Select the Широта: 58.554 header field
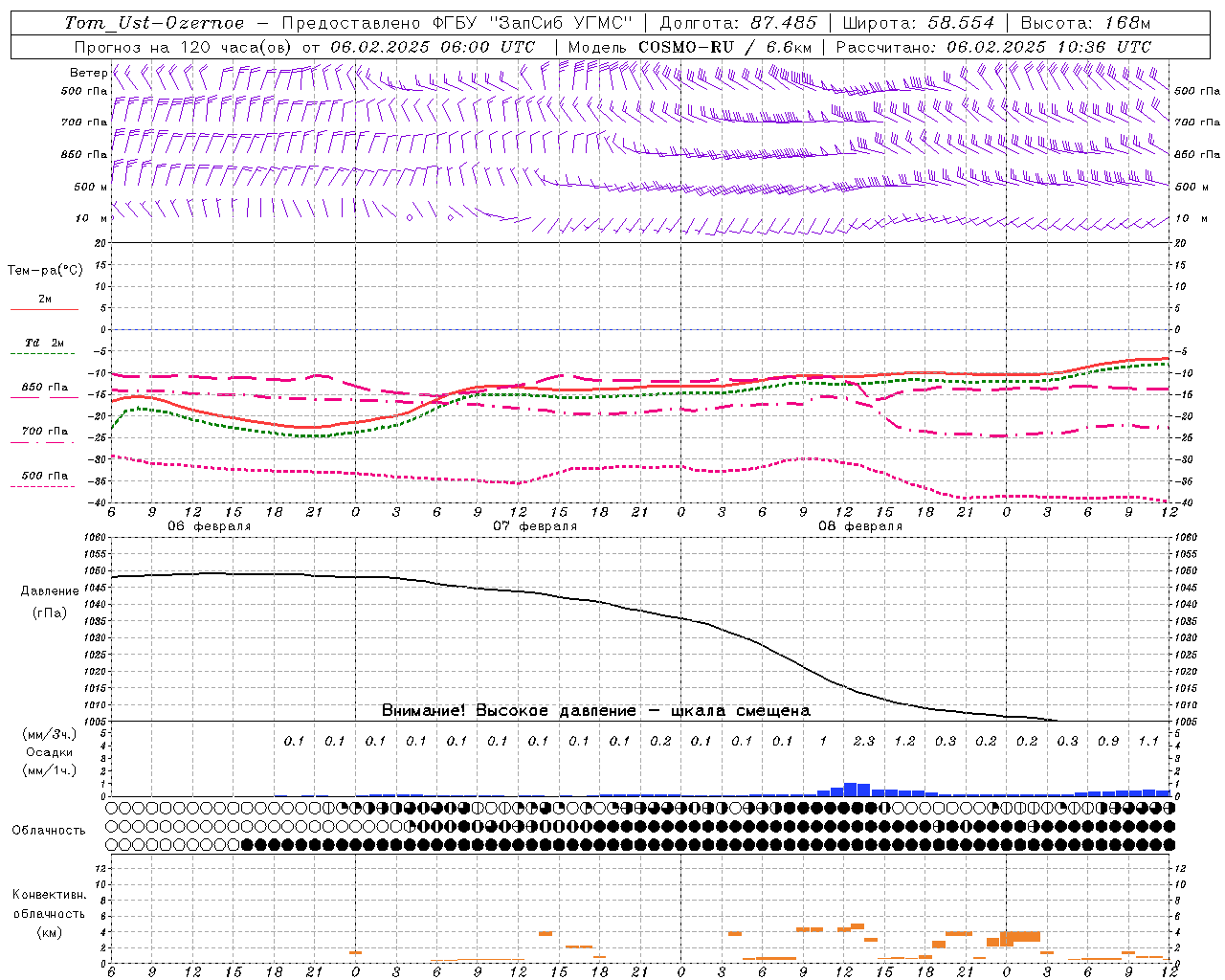Viewport: 1225px width, 980px height. coord(919,23)
